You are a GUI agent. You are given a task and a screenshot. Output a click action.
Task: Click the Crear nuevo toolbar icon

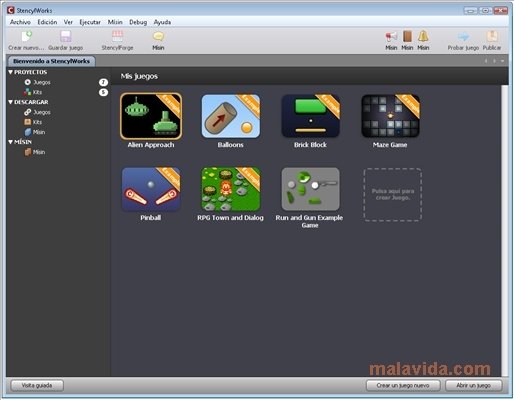pyautogui.click(x=26, y=36)
